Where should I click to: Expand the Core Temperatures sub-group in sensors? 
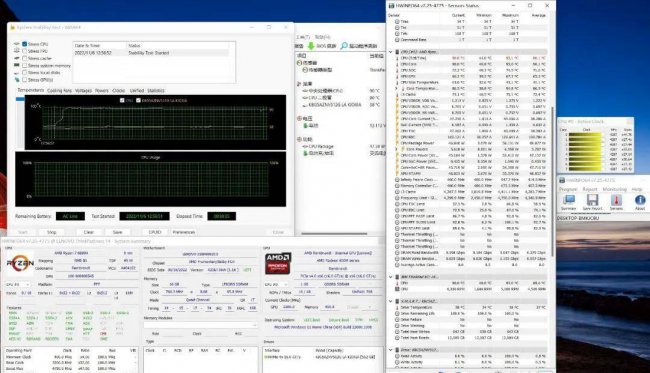(x=397, y=88)
